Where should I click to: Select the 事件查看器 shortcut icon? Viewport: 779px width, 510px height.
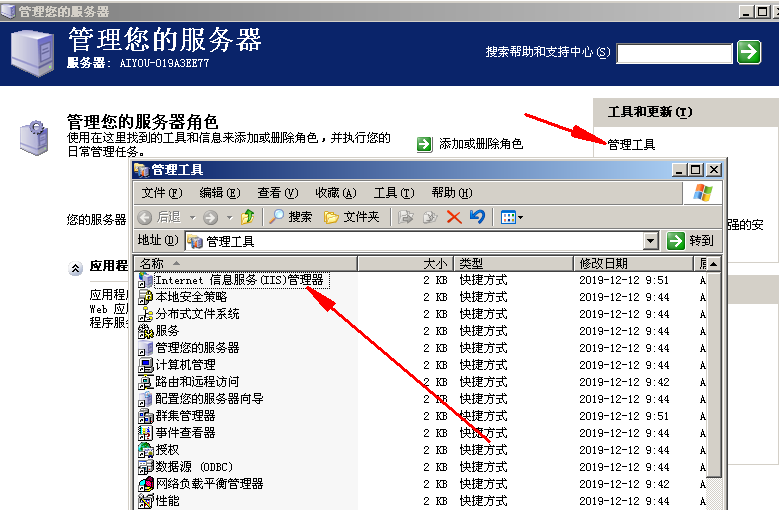145,433
